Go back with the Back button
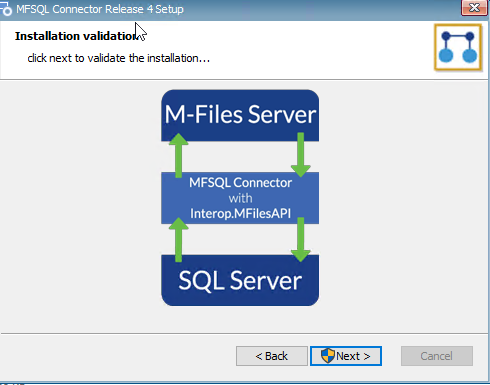The image size is (490, 385). pos(272,356)
